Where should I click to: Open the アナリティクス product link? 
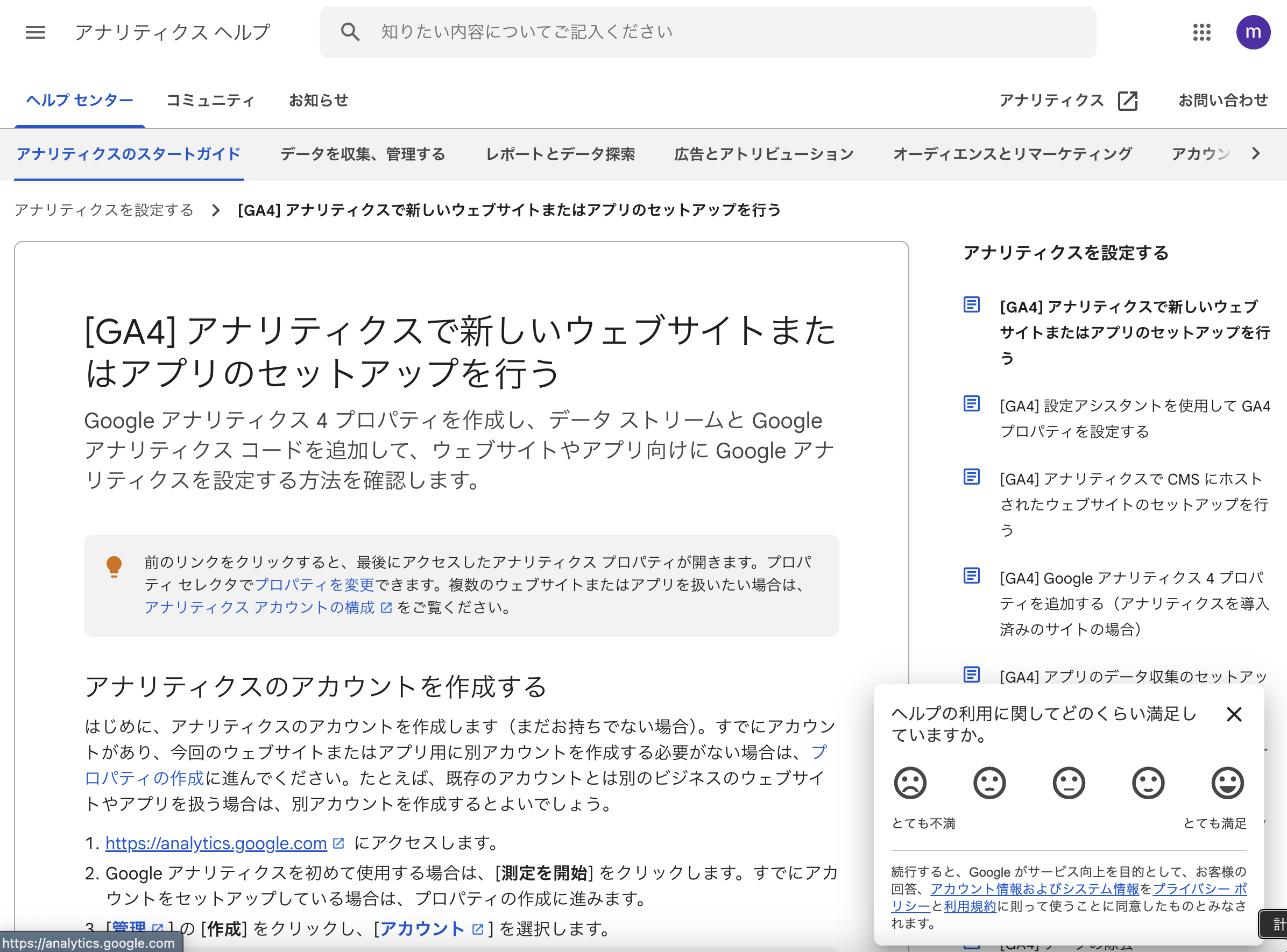pos(1051,100)
